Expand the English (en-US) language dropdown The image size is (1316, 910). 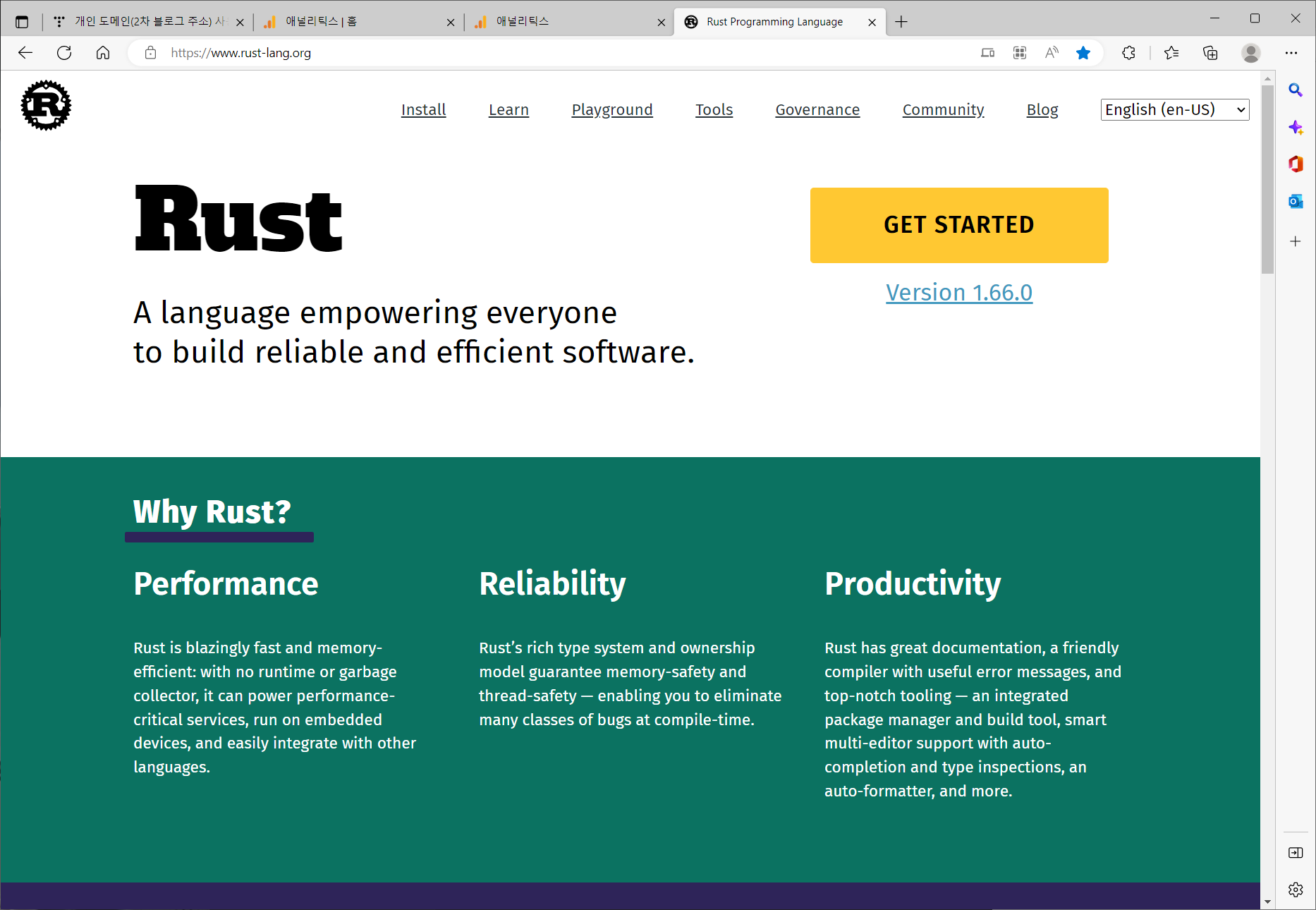(x=1175, y=109)
